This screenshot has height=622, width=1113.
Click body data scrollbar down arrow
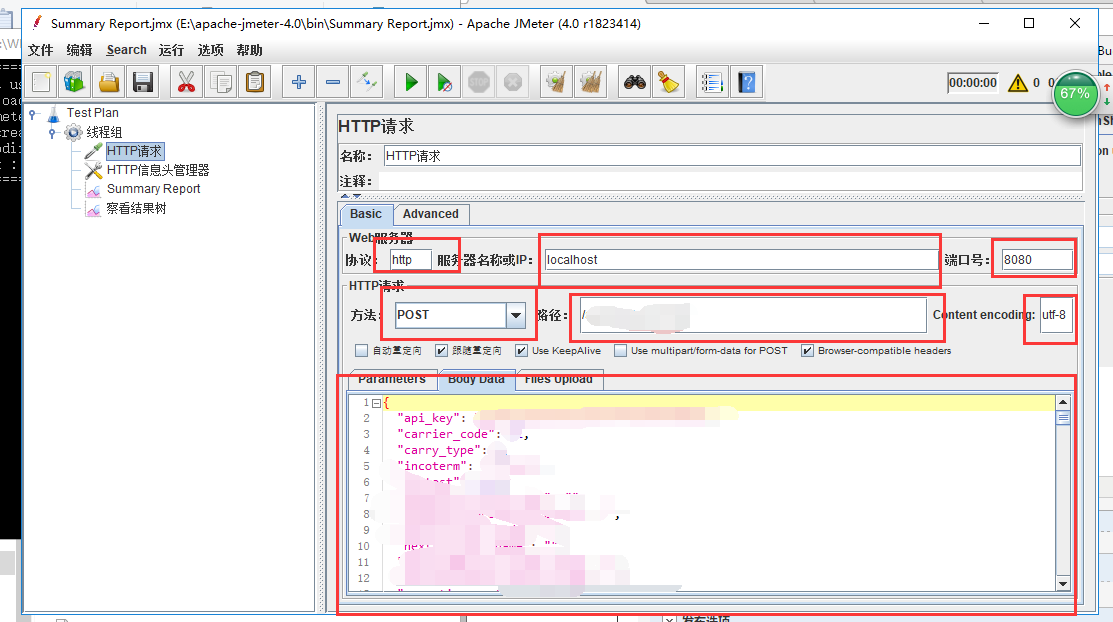(1063, 584)
